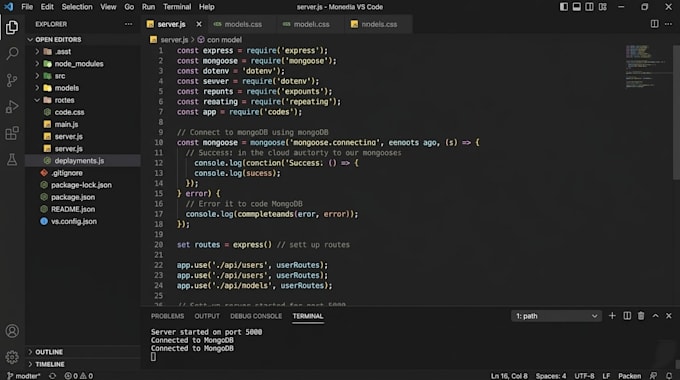The image size is (680, 380).
Task: Close the terminal panel
Action: (x=669, y=316)
